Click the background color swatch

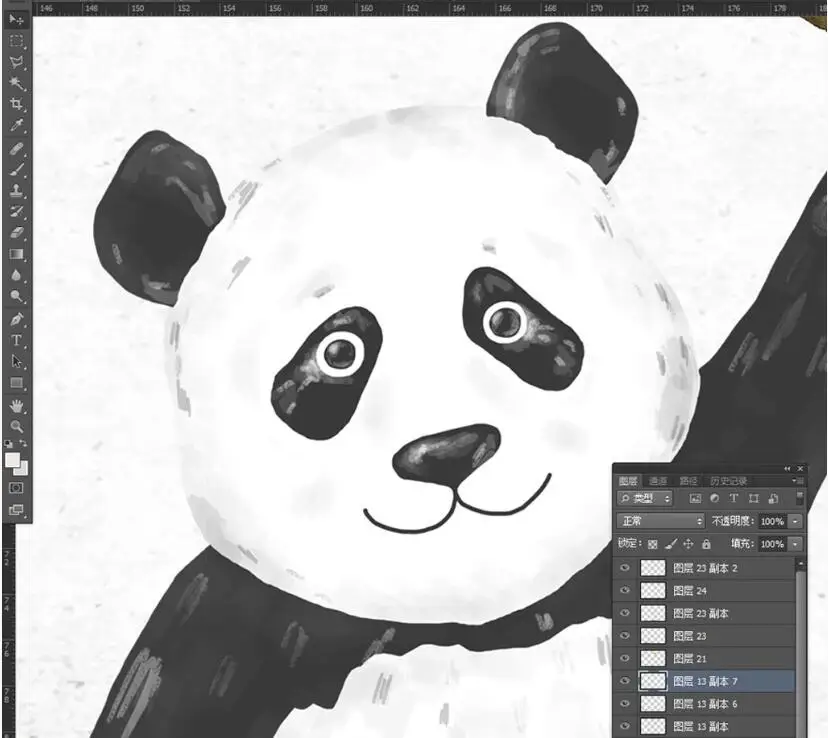23,470
